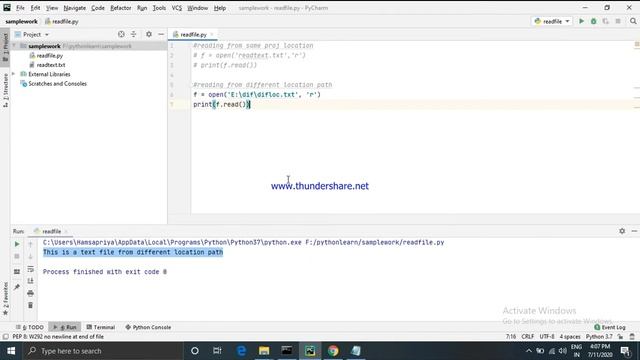This screenshot has width=640, height=360.
Task: Open the VCS menu
Action: (x=176, y=8)
